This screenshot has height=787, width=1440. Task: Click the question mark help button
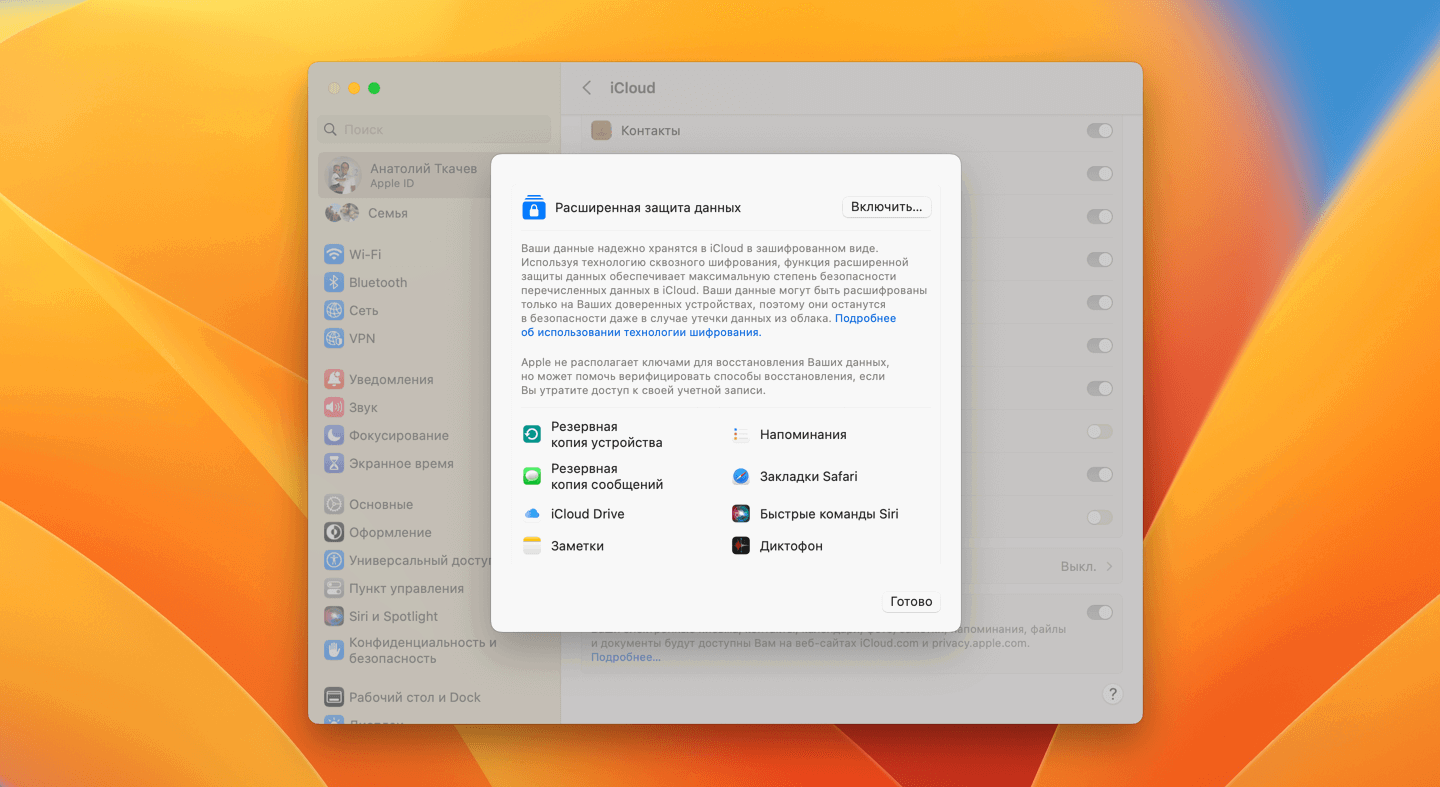pos(1112,694)
